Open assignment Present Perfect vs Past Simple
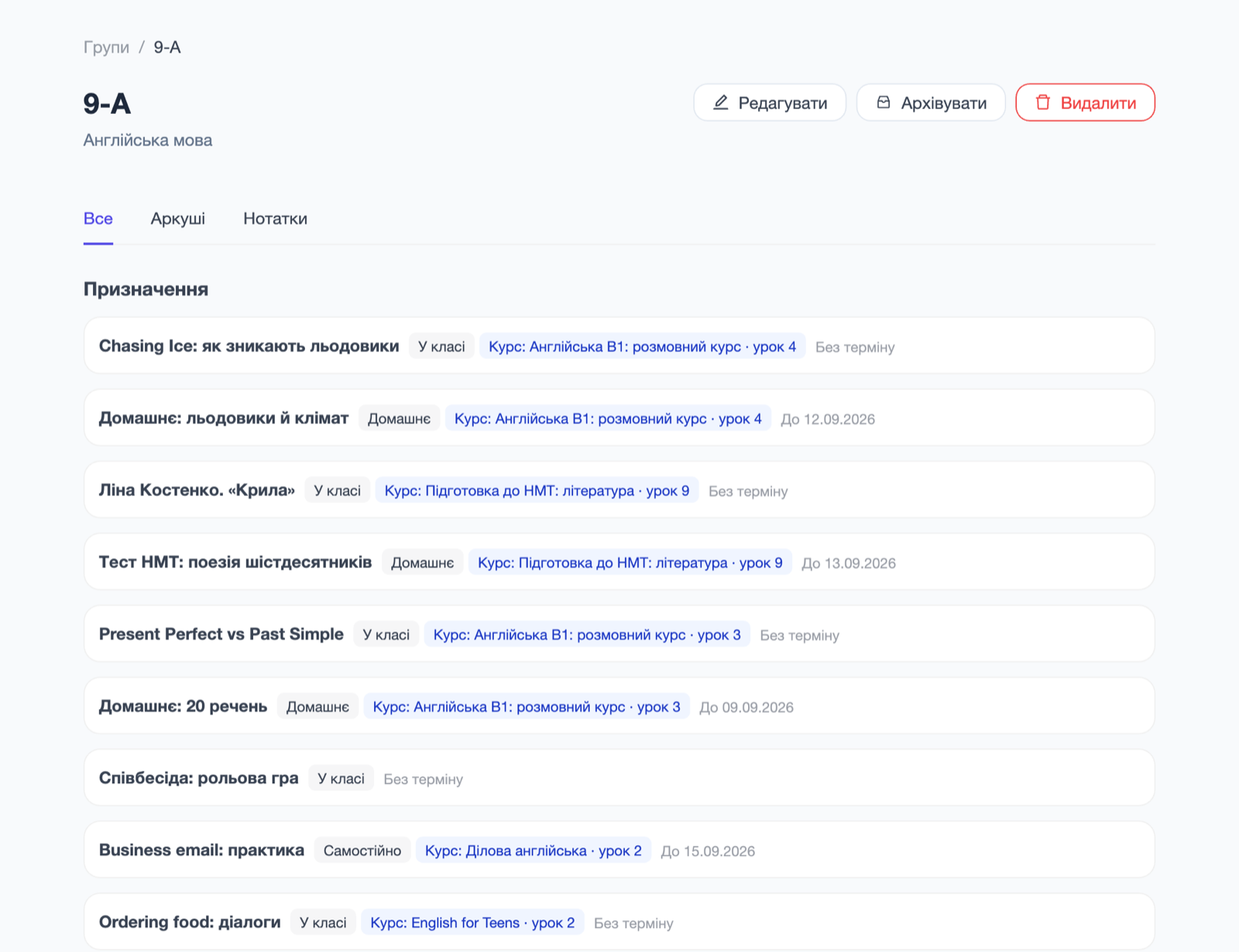The width and height of the screenshot is (1239, 952). [x=619, y=634]
